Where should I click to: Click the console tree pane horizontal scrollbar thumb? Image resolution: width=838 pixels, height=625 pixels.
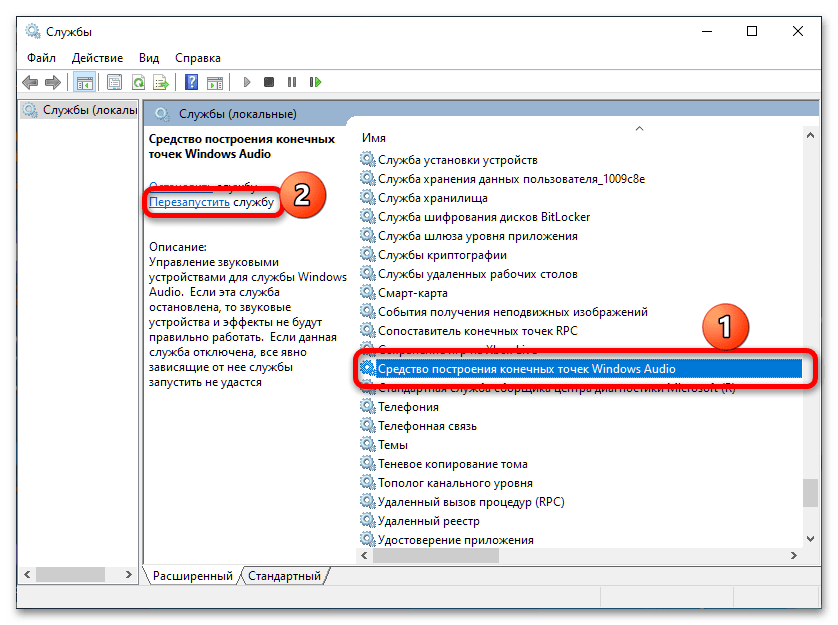click(x=70, y=575)
